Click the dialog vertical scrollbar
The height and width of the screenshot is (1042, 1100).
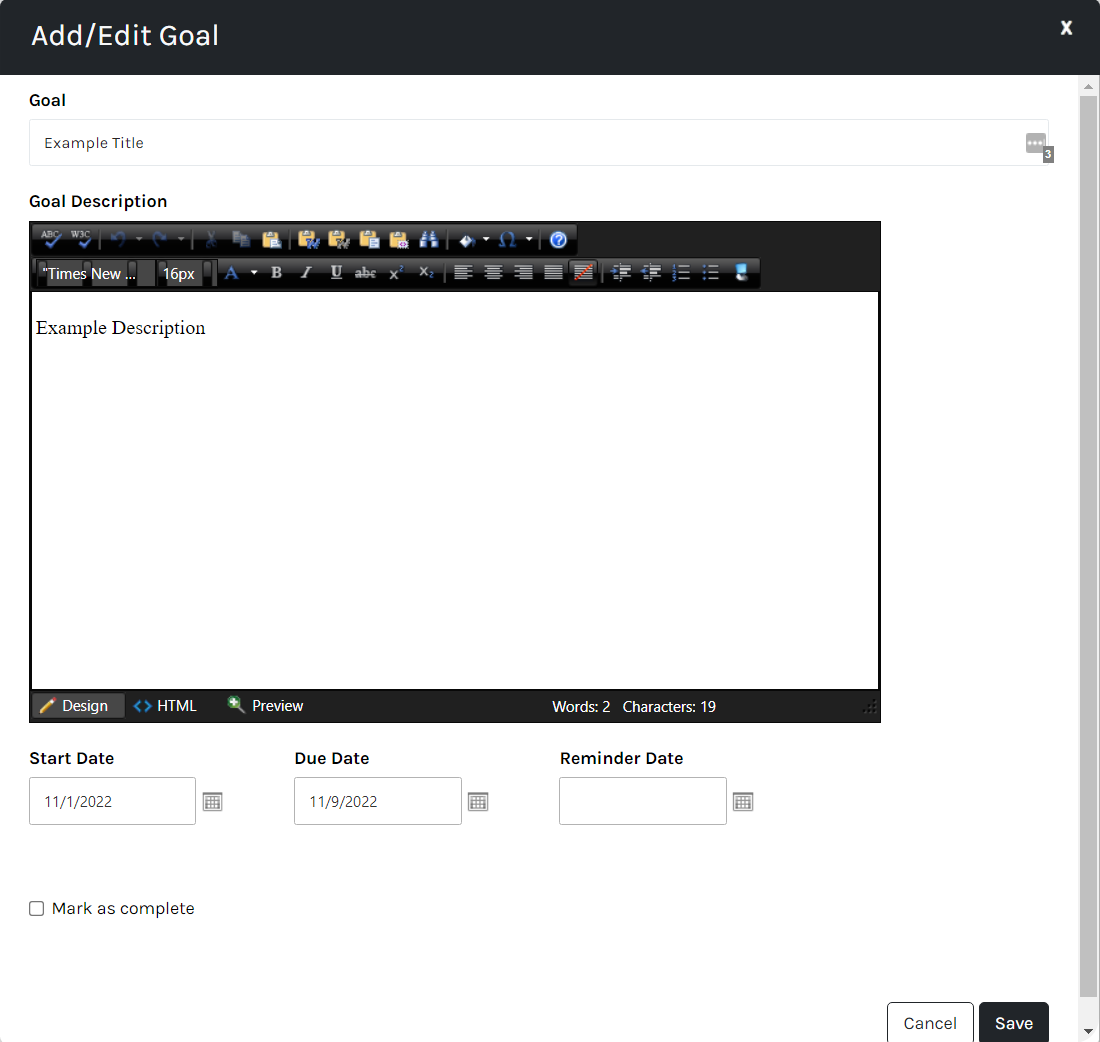coord(1088,547)
